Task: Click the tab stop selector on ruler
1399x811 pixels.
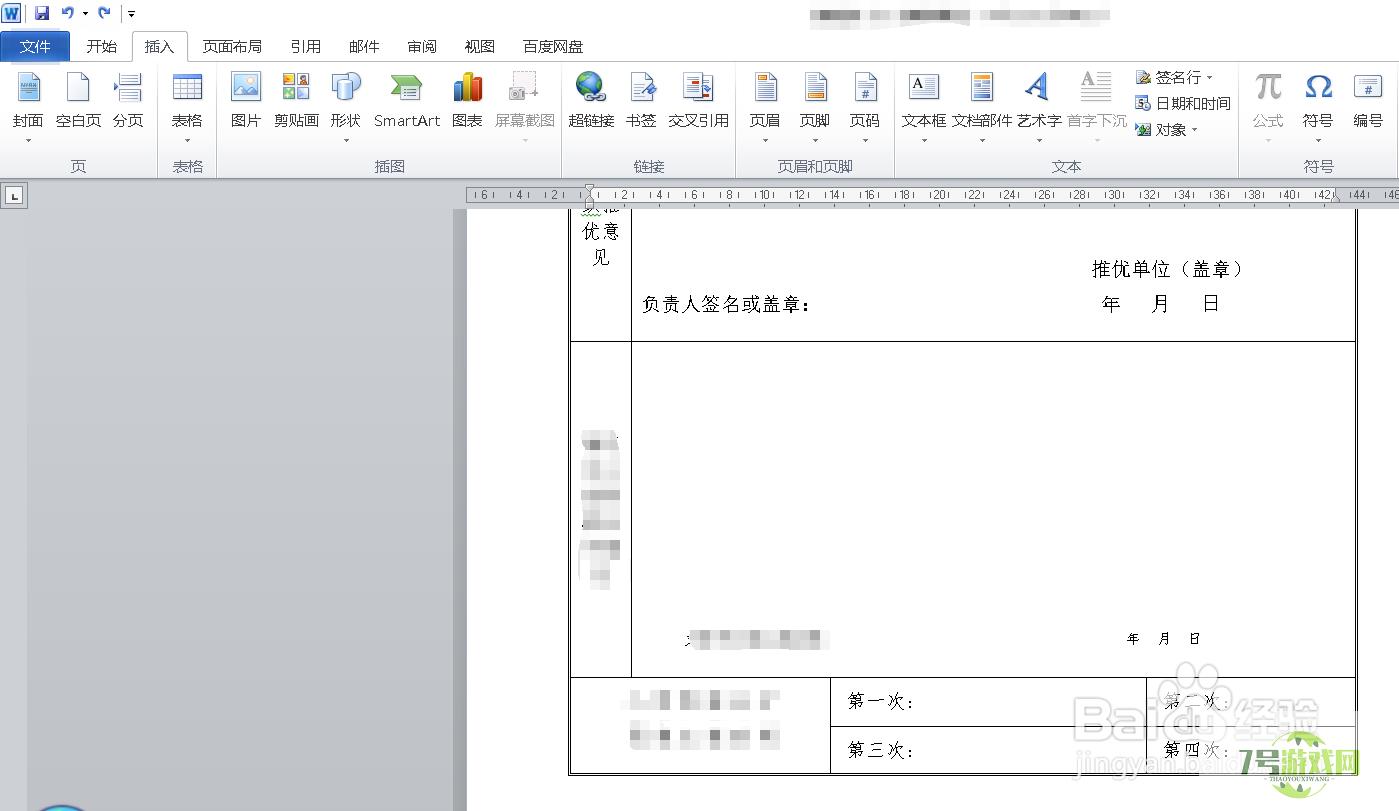Action: pyautogui.click(x=14, y=196)
